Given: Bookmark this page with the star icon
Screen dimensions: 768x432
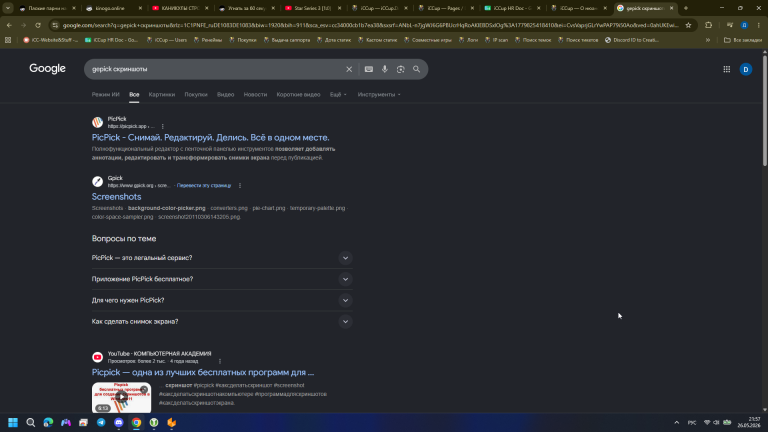Looking at the screenshot, I should 688,25.
